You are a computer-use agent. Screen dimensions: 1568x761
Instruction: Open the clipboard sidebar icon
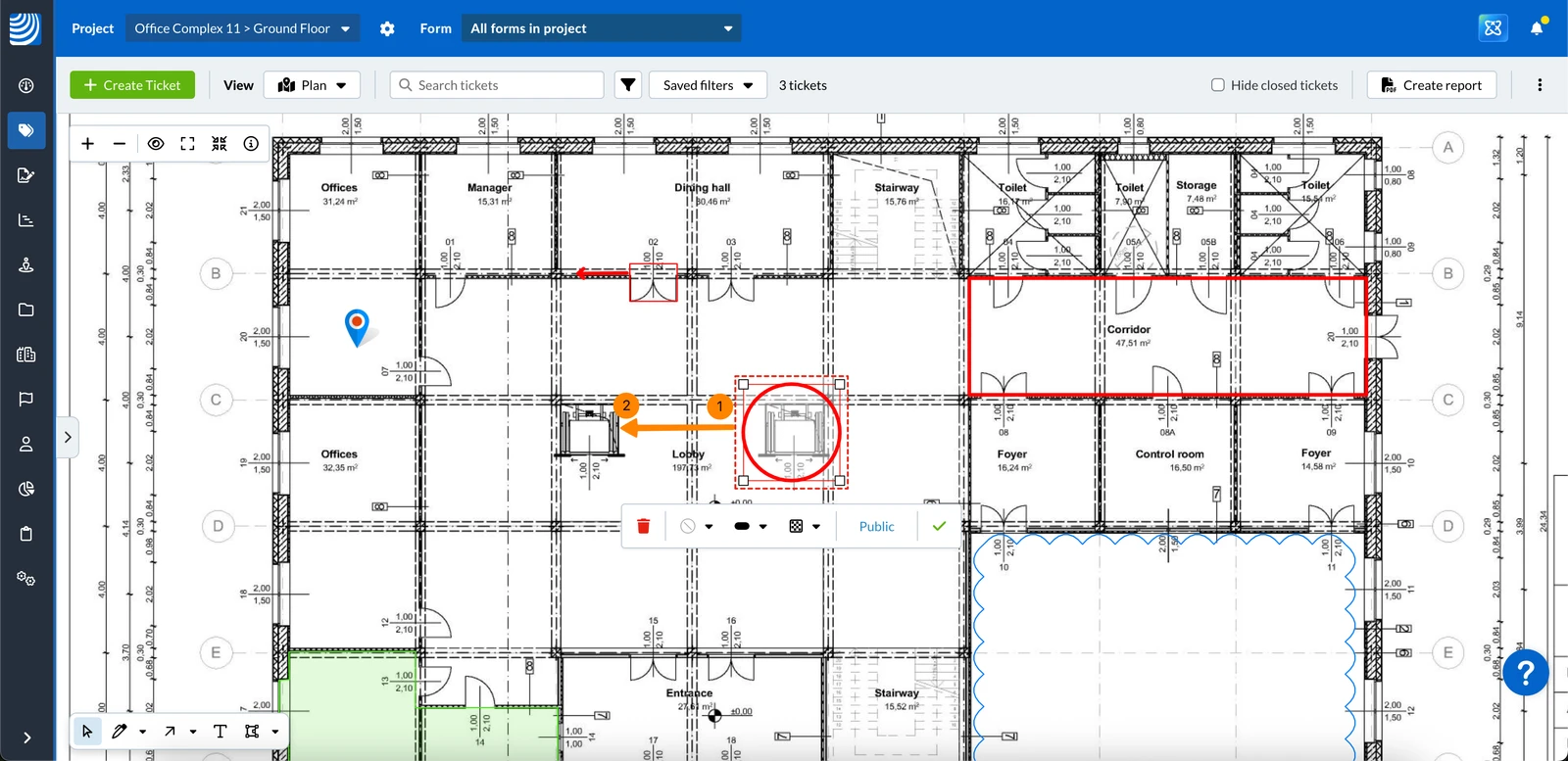coord(26,534)
